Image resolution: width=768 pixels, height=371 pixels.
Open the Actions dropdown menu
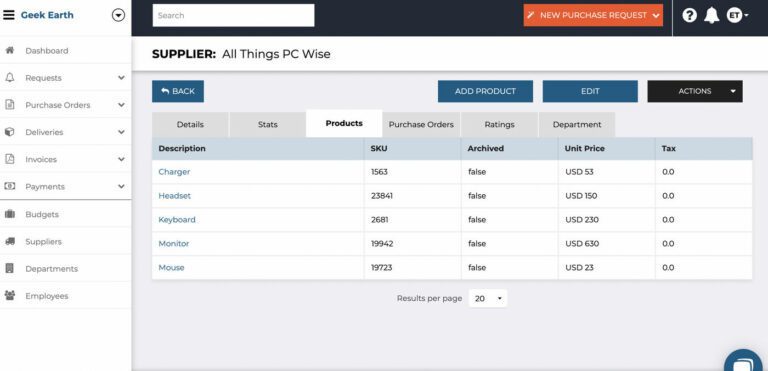click(x=695, y=91)
